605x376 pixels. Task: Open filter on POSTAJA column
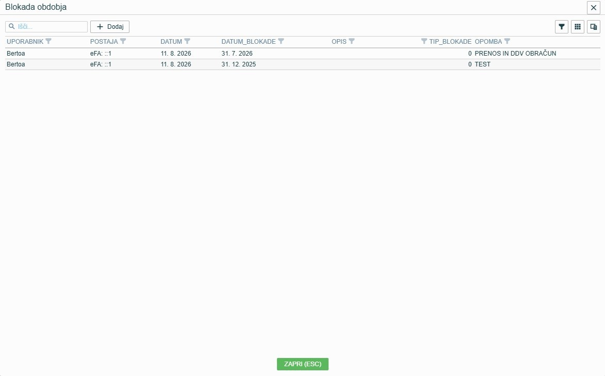(123, 41)
